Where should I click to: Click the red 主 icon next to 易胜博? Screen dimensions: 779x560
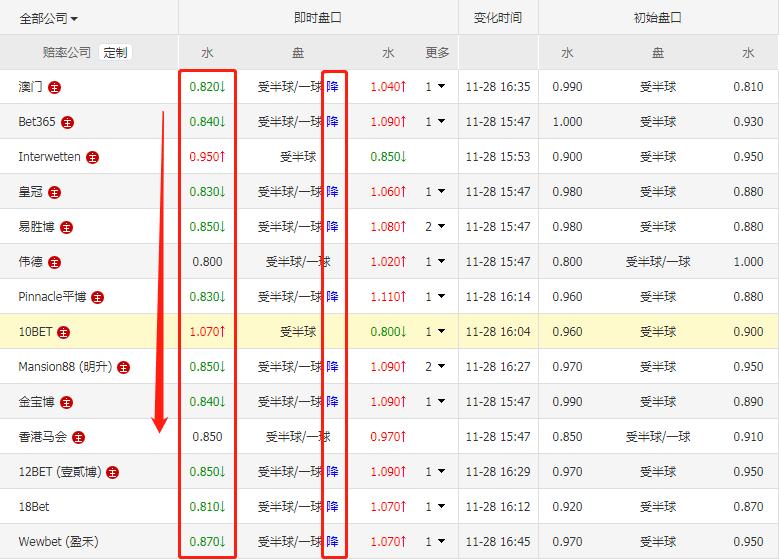(x=66, y=228)
